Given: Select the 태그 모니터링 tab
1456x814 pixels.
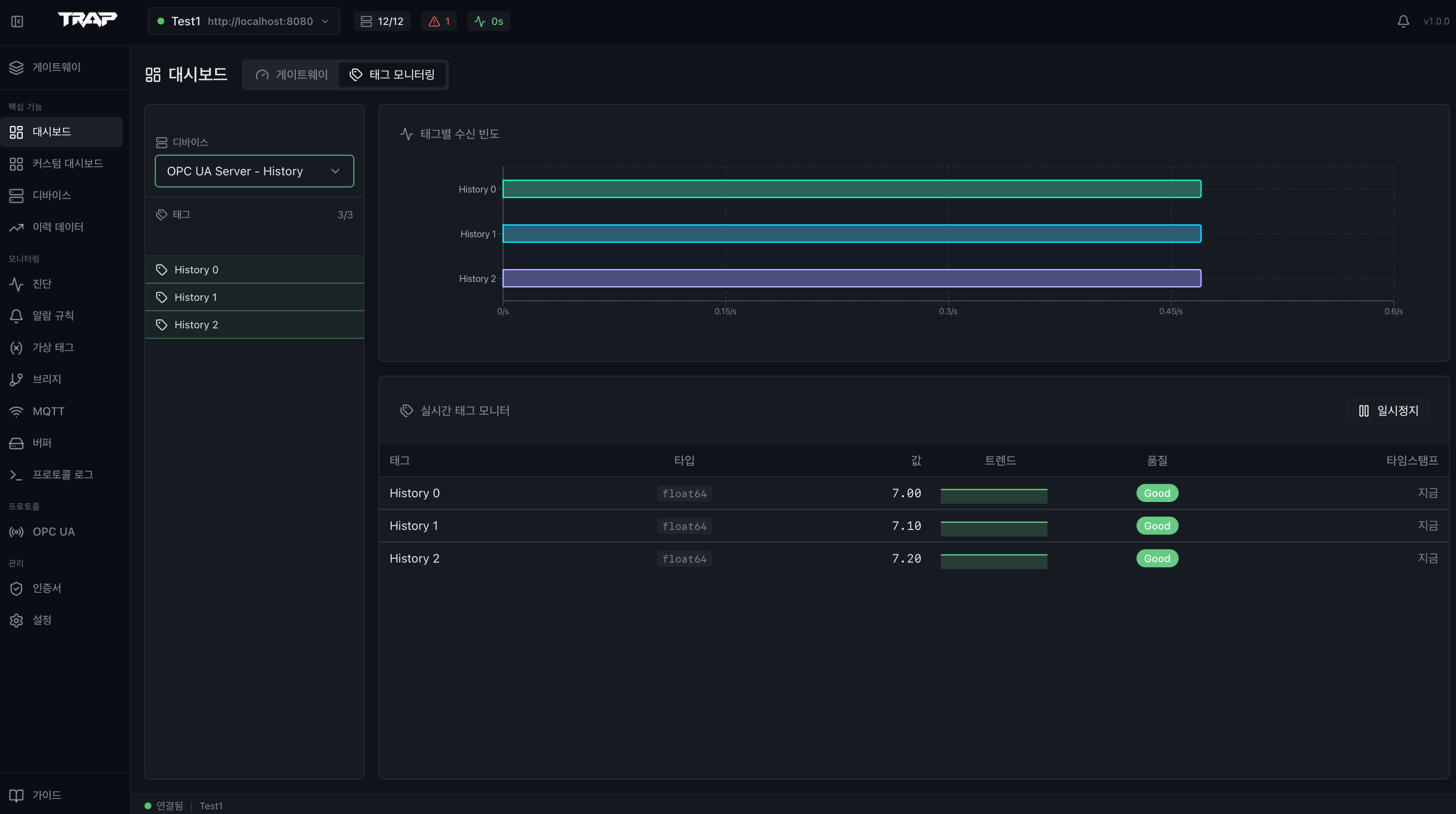Looking at the screenshot, I should tap(392, 74).
